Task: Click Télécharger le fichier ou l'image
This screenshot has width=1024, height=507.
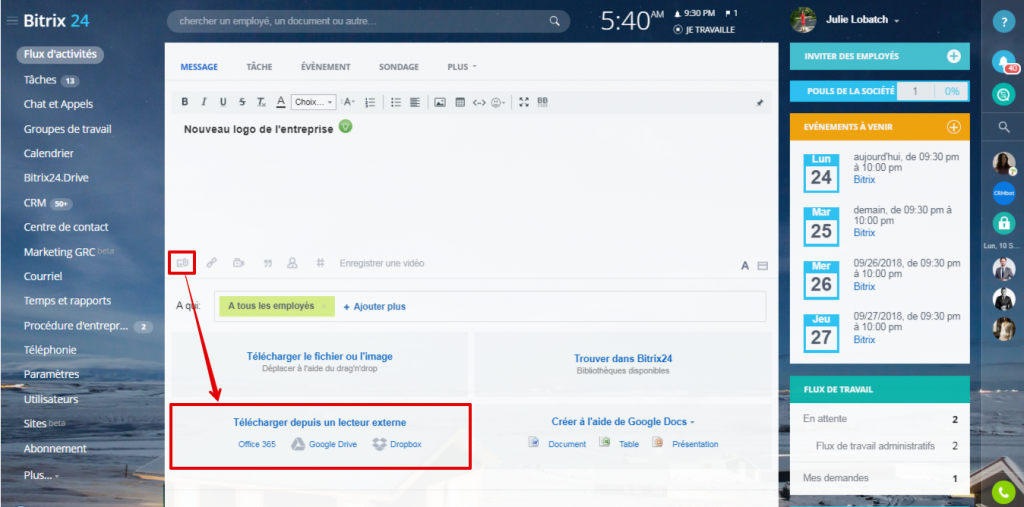Action: point(319,357)
